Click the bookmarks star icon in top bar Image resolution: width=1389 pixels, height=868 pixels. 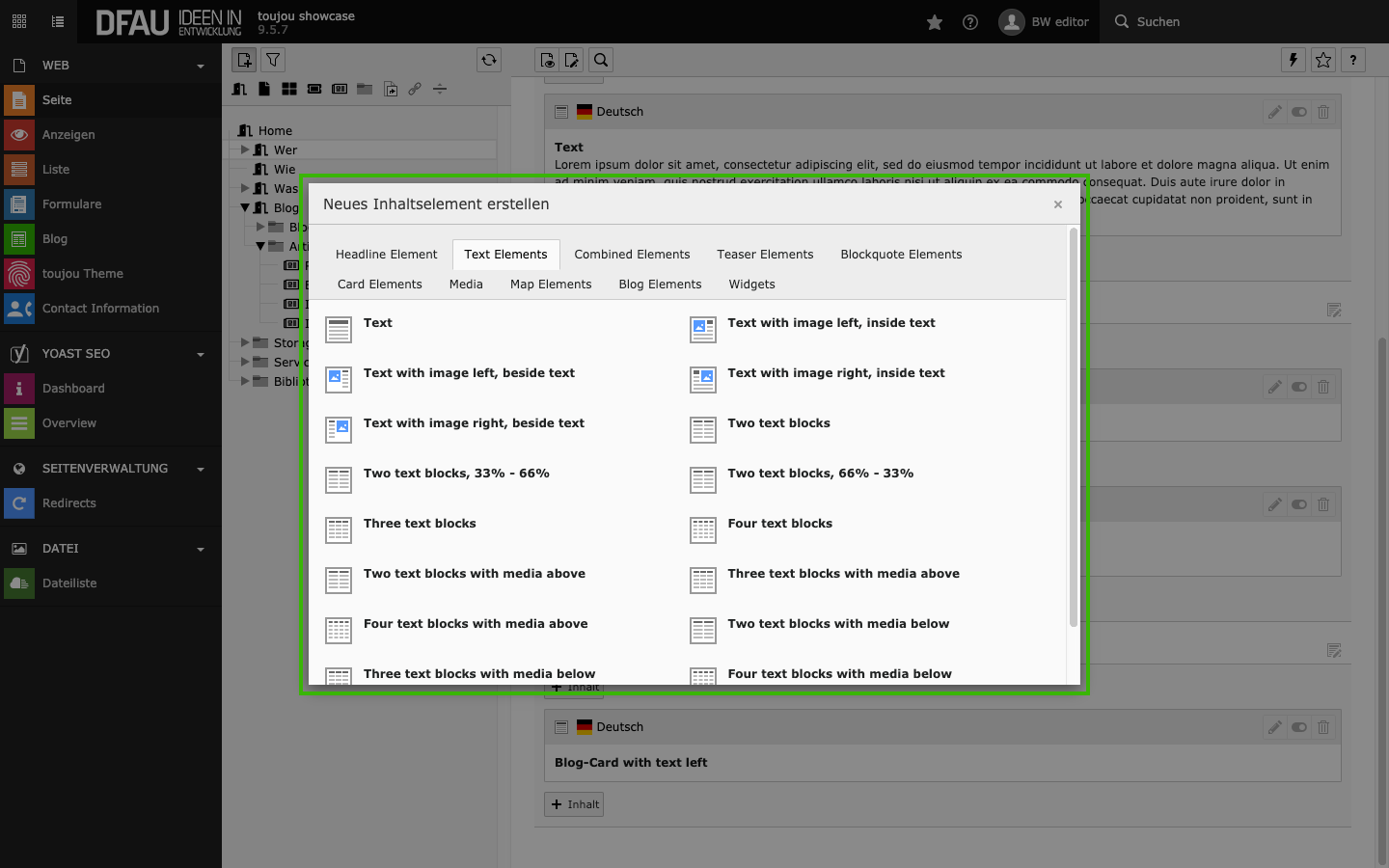tap(934, 22)
